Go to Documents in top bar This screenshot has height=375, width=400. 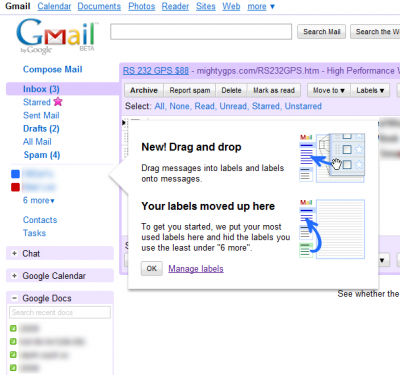pos(99,6)
